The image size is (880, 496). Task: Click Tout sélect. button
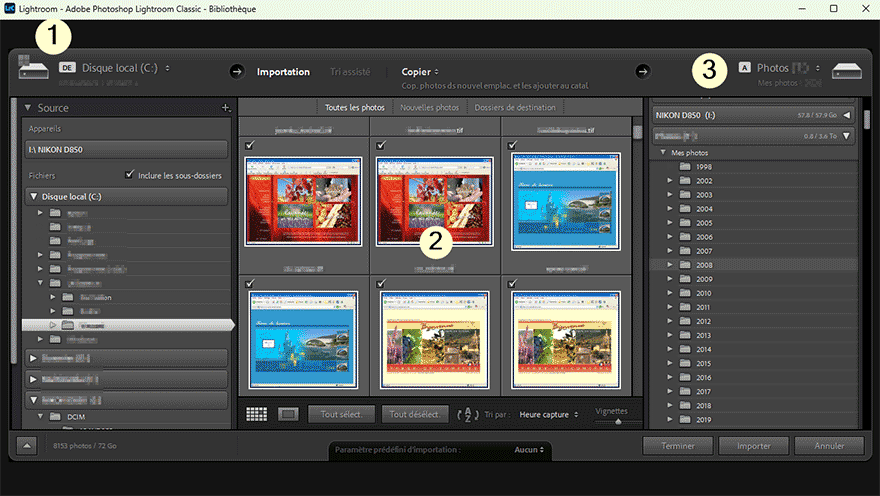click(341, 415)
